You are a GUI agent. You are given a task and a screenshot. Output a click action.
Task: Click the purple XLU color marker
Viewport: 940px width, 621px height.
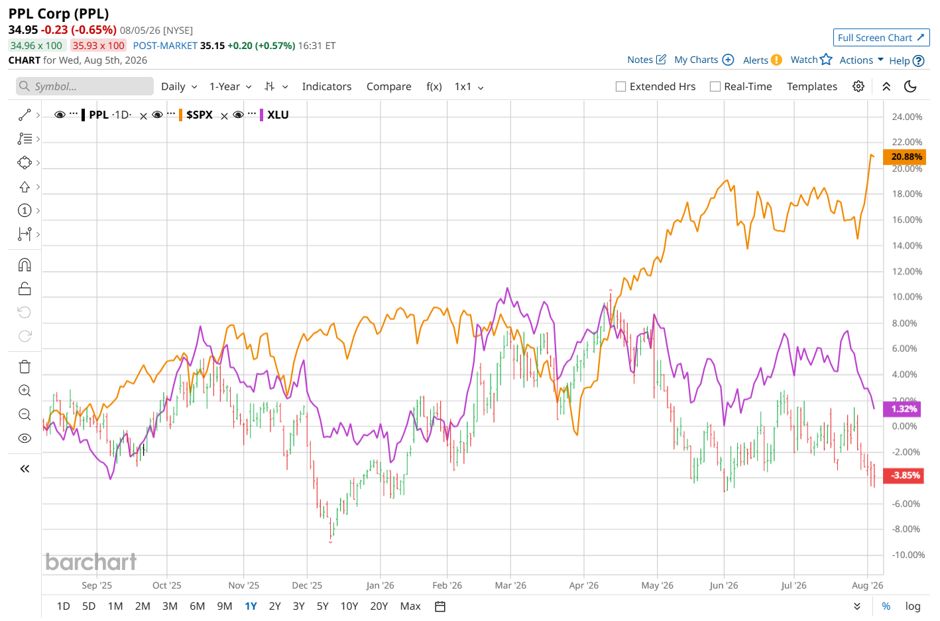point(261,114)
